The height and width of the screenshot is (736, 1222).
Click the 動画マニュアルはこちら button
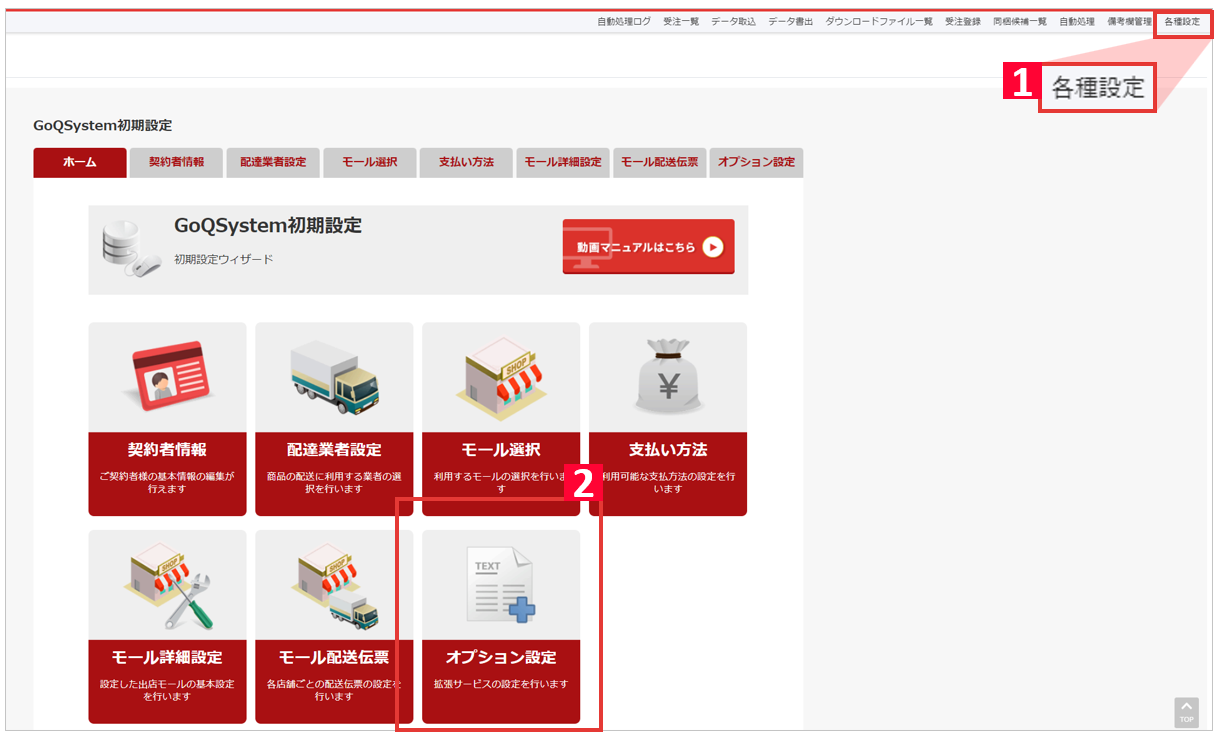pos(648,246)
